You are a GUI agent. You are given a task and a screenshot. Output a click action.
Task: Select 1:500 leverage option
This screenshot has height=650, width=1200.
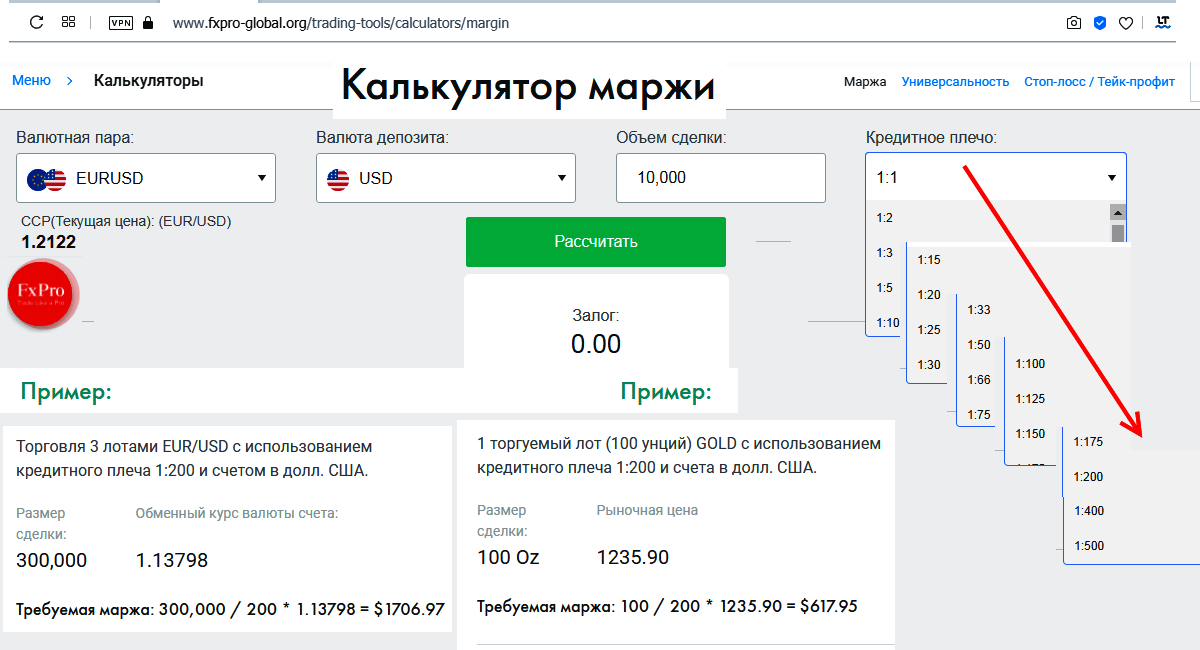pyautogui.click(x=1088, y=546)
